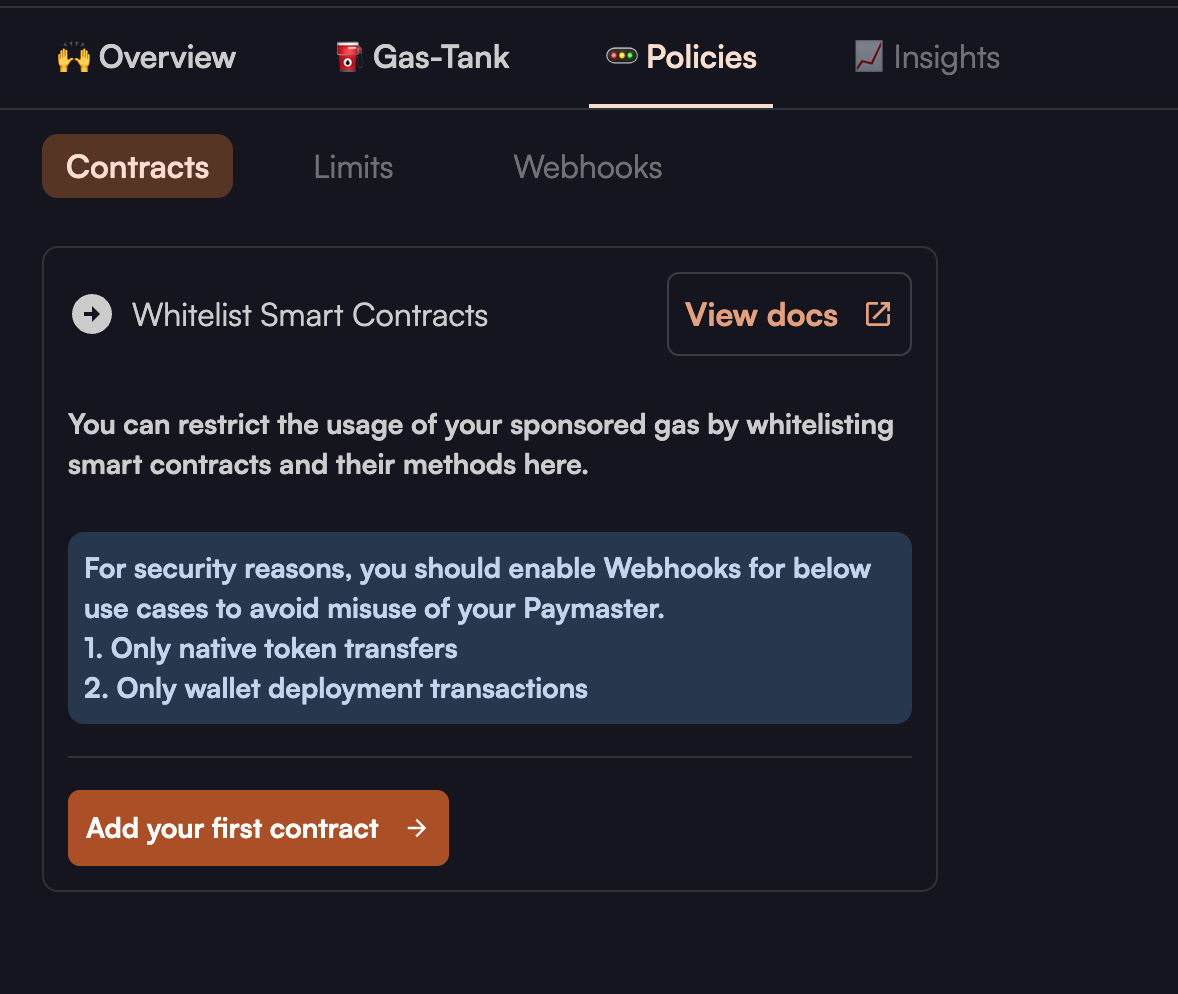This screenshot has height=994, width=1178.
Task: Click the chart icon beside Insights
Action: pyautogui.click(x=868, y=57)
